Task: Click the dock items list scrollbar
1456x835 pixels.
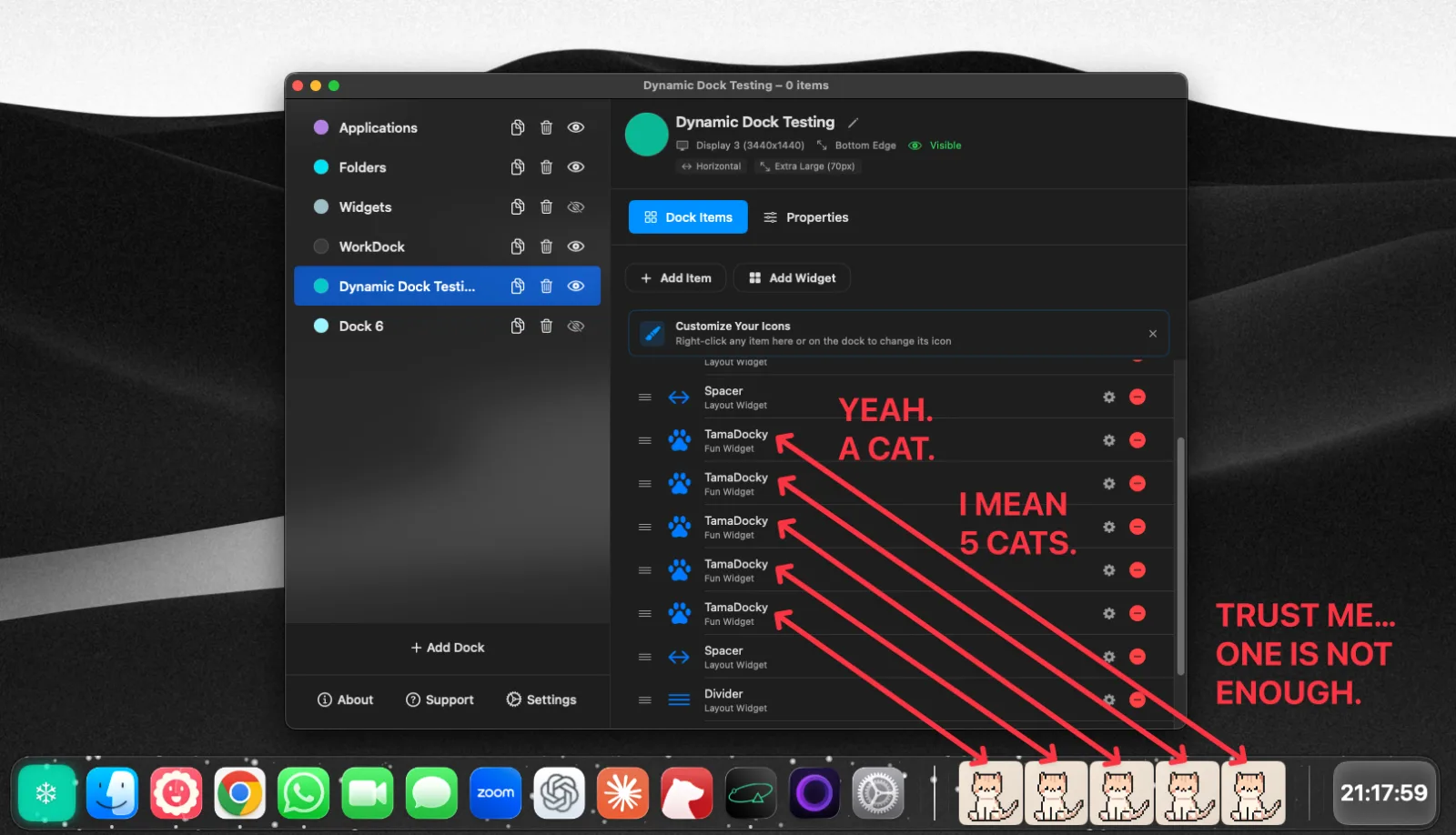Action: point(1180,557)
